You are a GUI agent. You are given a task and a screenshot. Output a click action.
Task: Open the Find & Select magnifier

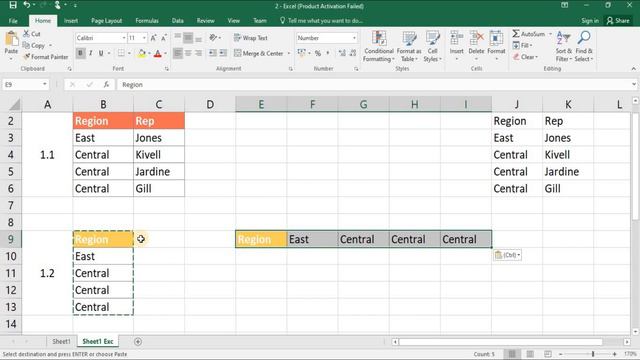click(x=584, y=38)
